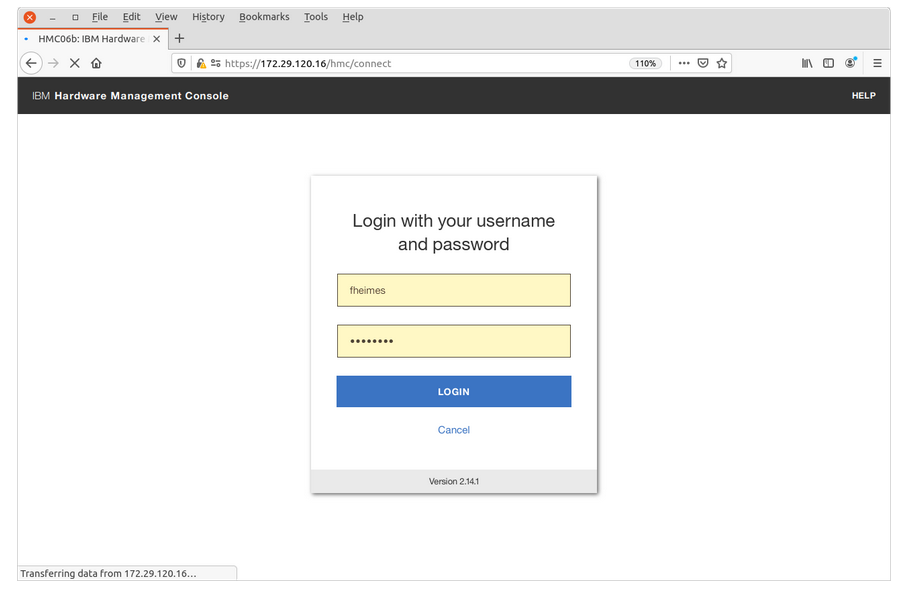Stop loading the page with X button
This screenshot has height=592, width=913.
[x=74, y=63]
